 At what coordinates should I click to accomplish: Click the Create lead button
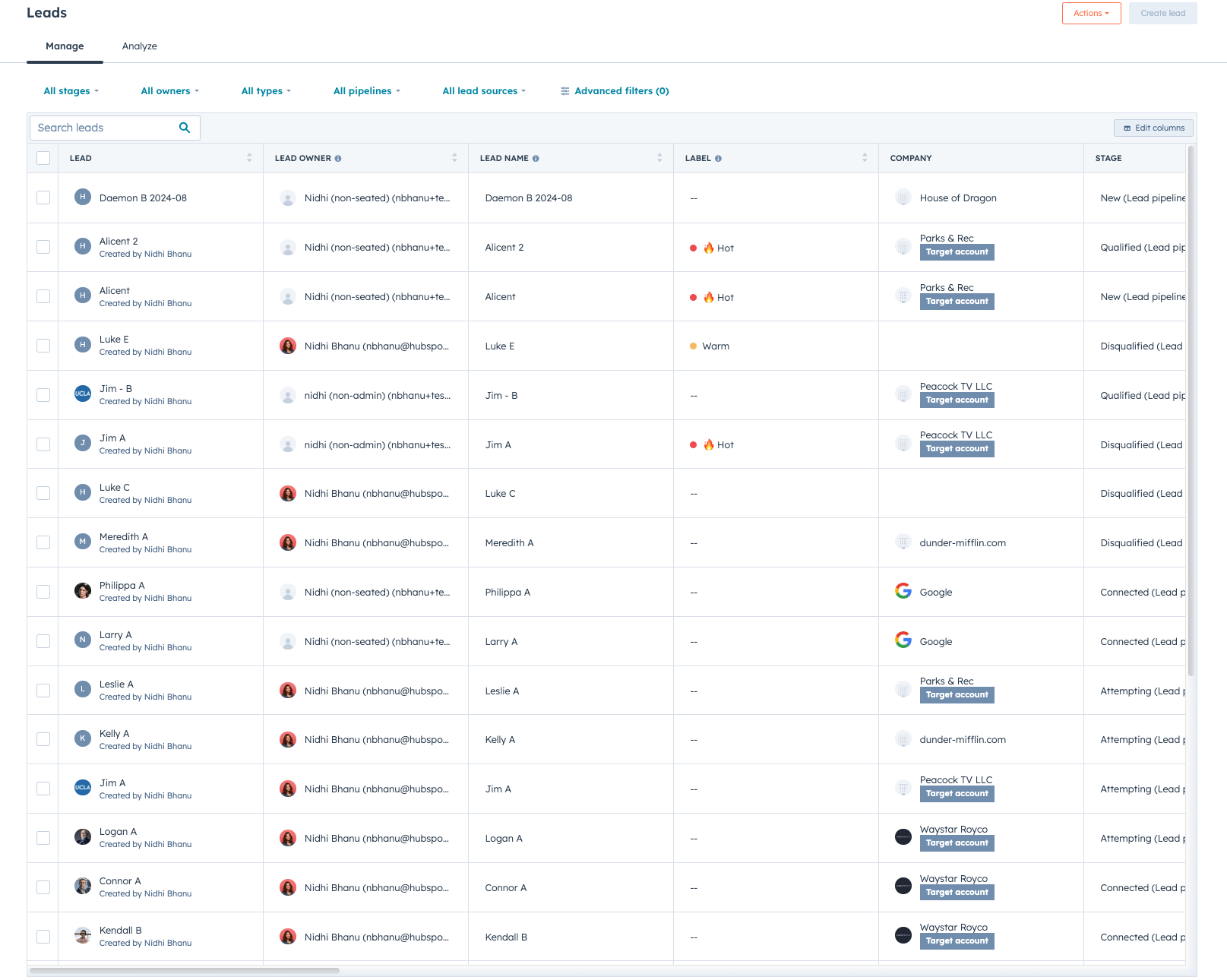(x=1162, y=13)
